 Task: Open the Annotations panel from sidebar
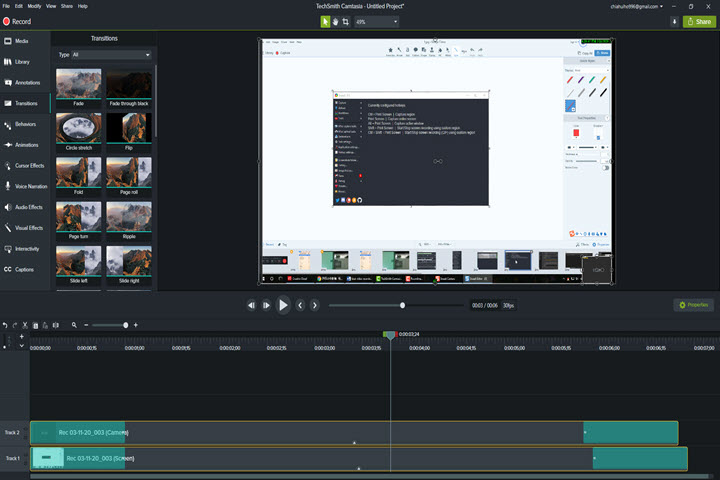click(x=25, y=82)
